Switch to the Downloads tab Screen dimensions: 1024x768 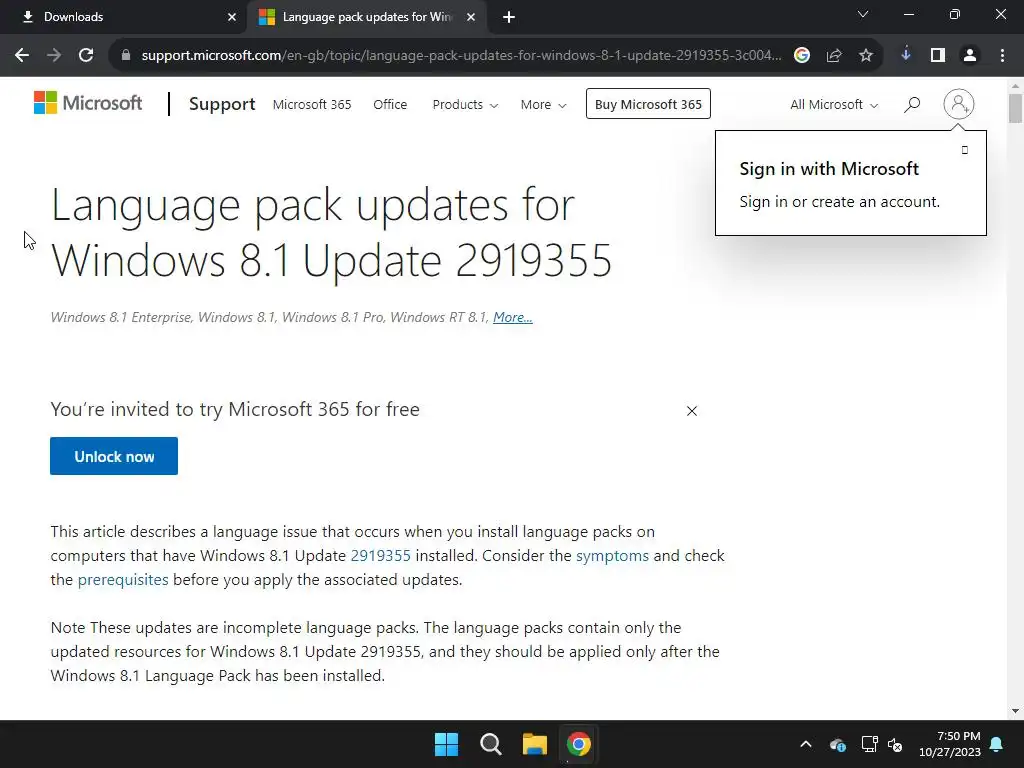[123, 17]
